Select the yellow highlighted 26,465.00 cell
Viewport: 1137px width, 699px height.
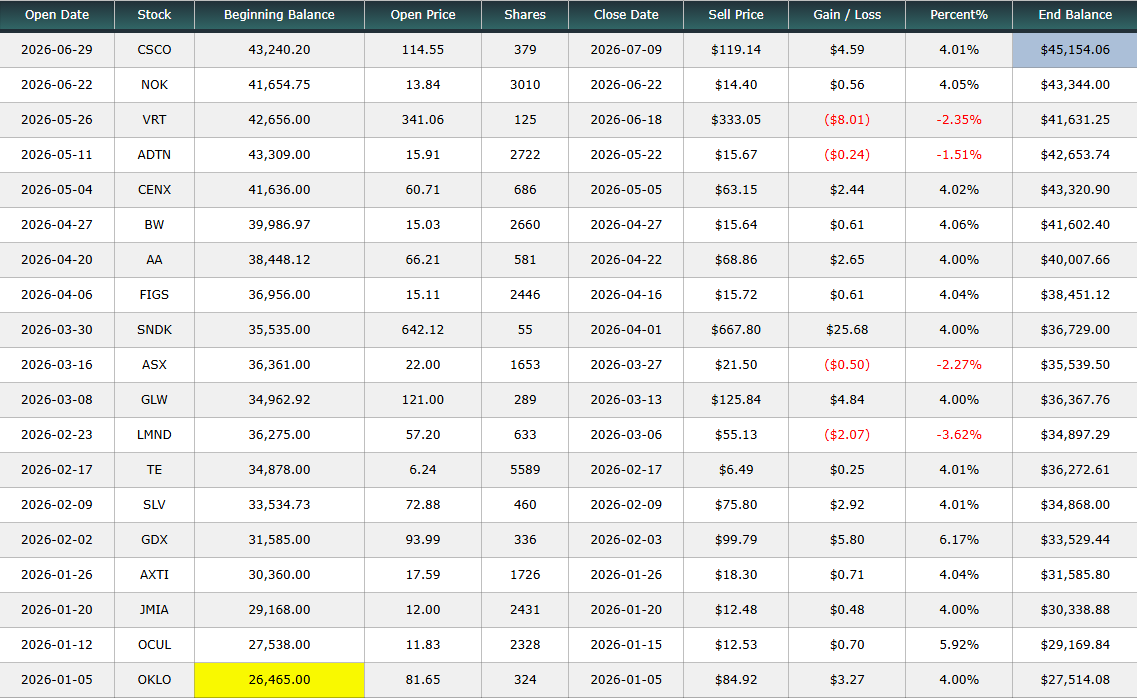point(279,679)
